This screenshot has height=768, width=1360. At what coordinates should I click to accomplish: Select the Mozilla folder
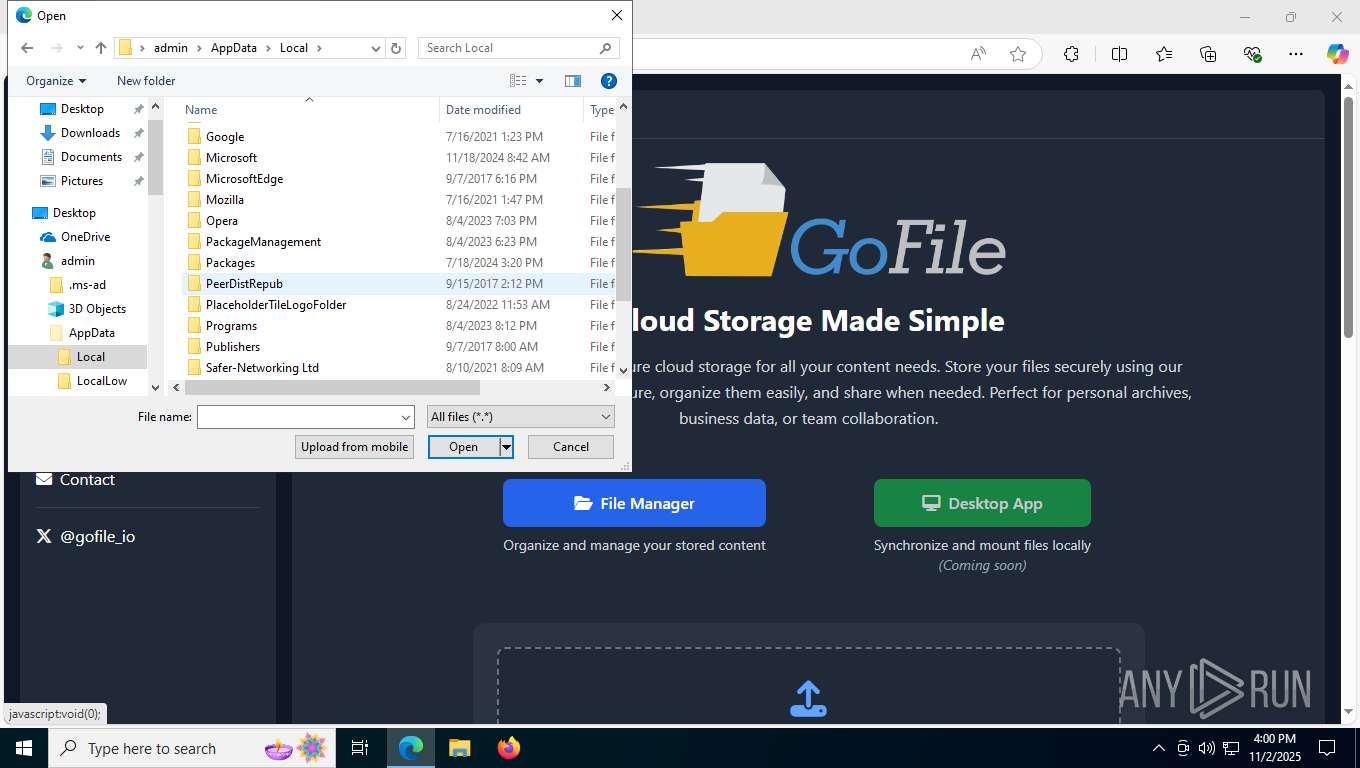click(225, 200)
